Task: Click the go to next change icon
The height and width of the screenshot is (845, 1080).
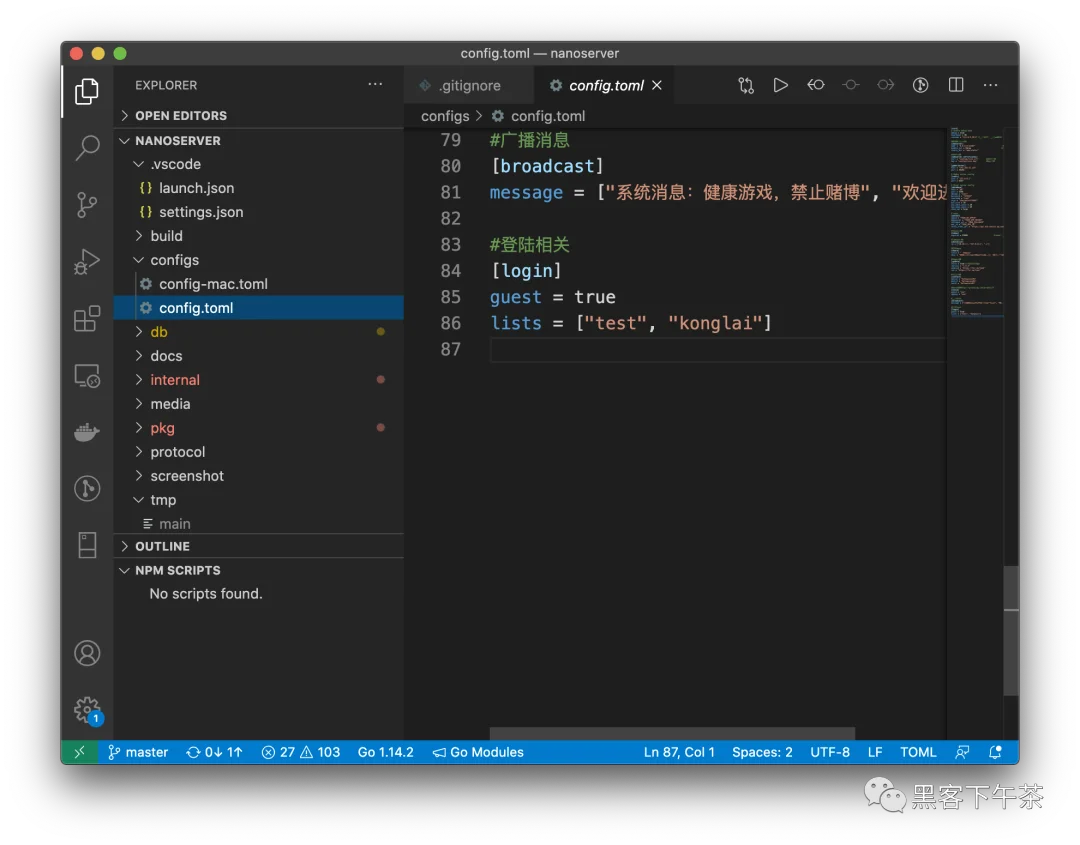Action: 886,85
